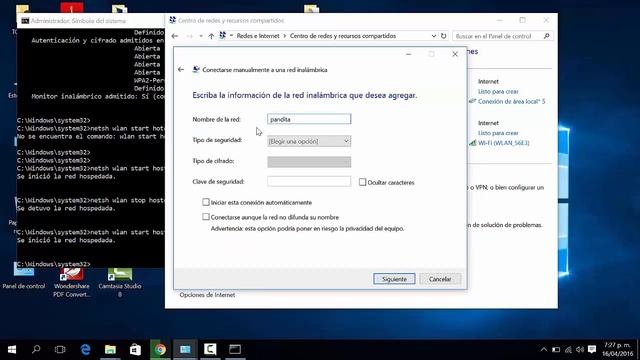Enable 'Iniciar esta conexión automáticamente'
Screen dimensions: 640x360
pos(206,202)
